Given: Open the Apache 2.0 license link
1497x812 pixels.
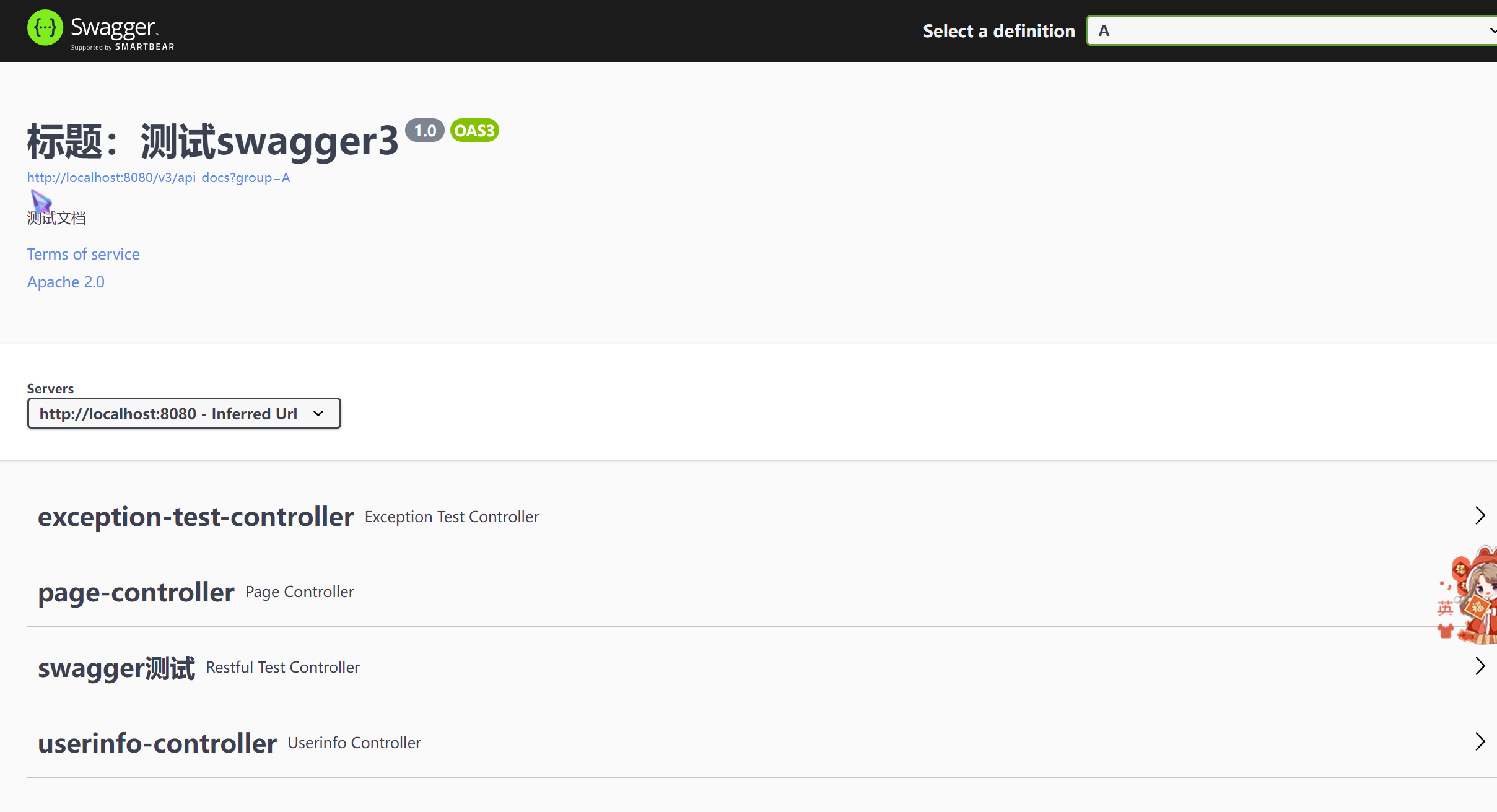Looking at the screenshot, I should click(x=66, y=282).
